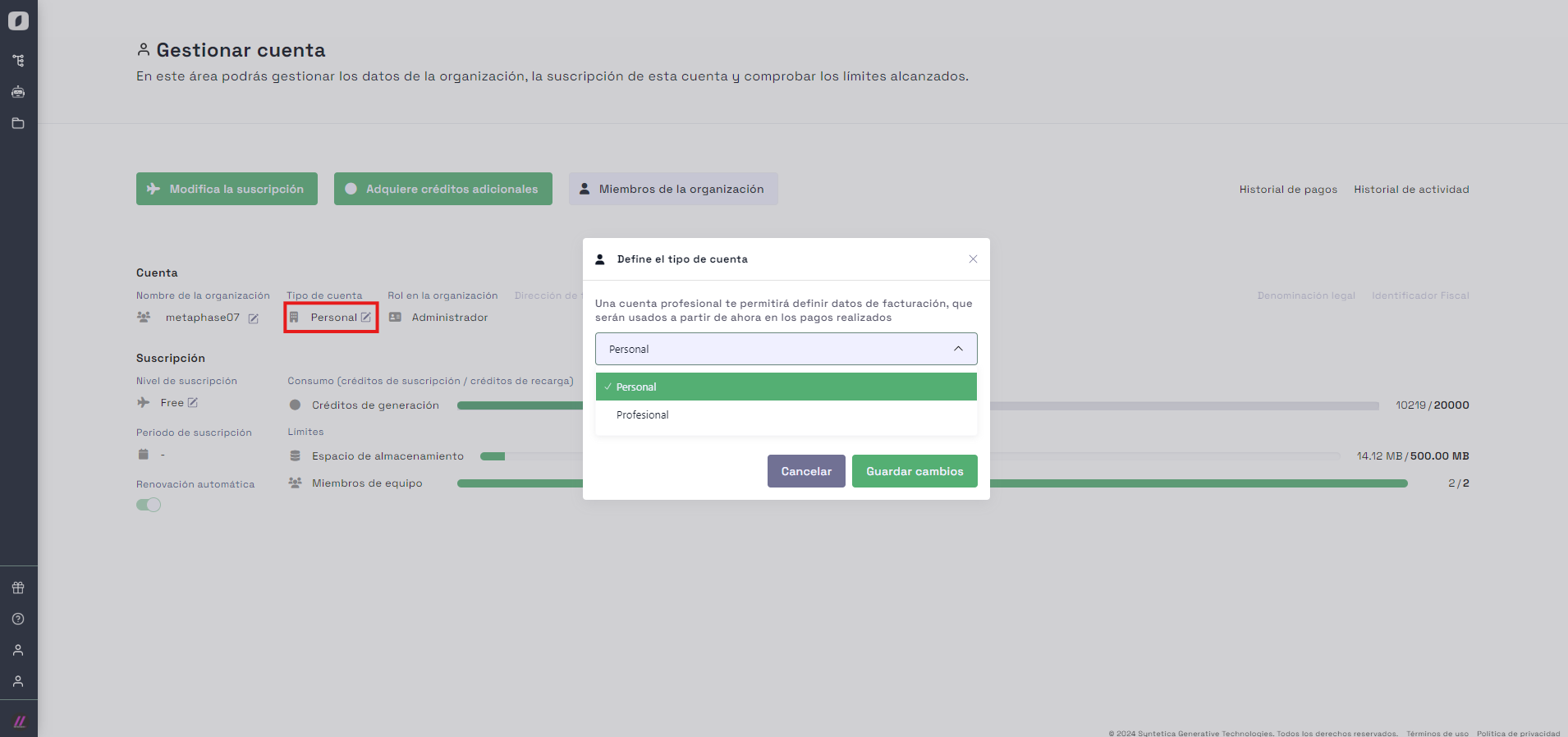Click the Cancelar button
1568x737 pixels.
(806, 471)
